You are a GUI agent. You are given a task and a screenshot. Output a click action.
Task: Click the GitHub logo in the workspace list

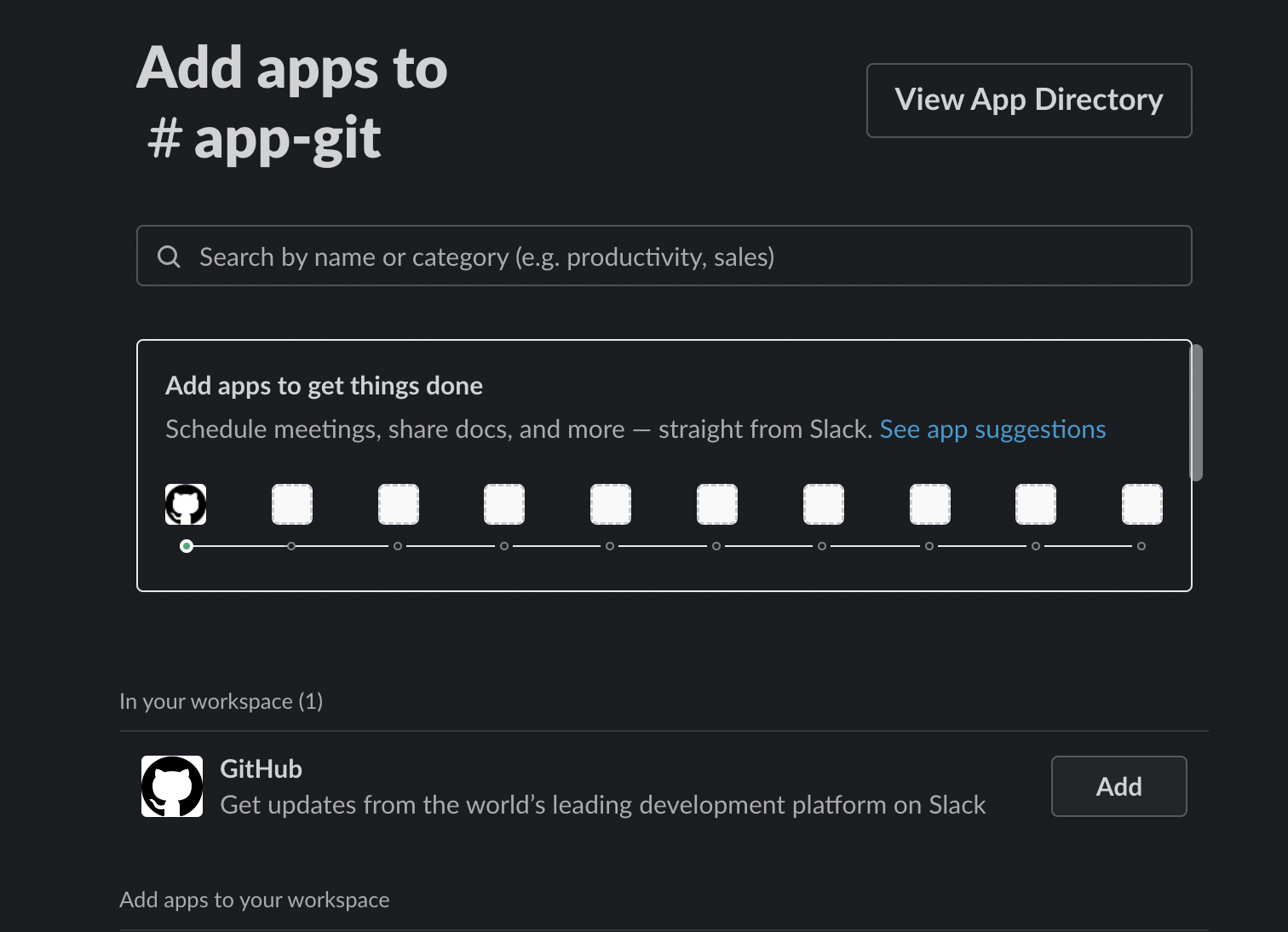[172, 786]
